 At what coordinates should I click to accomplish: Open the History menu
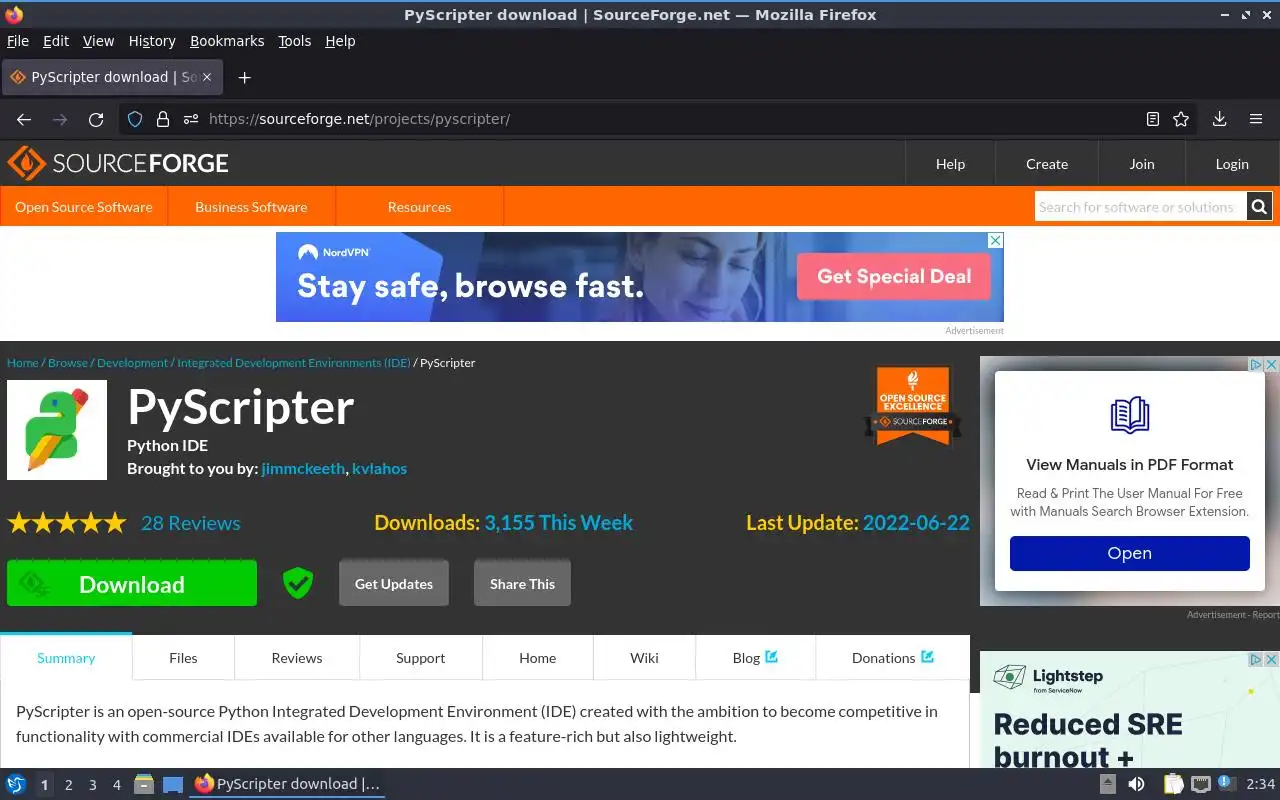click(x=152, y=41)
